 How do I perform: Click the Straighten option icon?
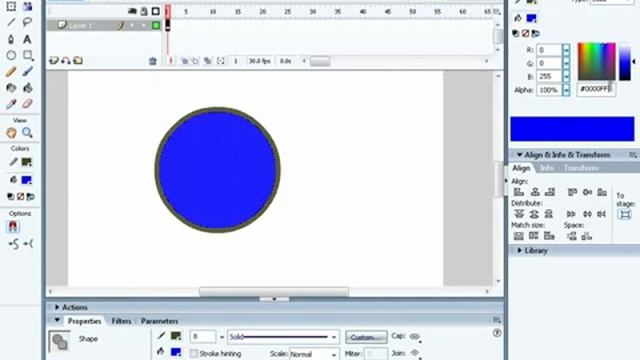coord(28,244)
